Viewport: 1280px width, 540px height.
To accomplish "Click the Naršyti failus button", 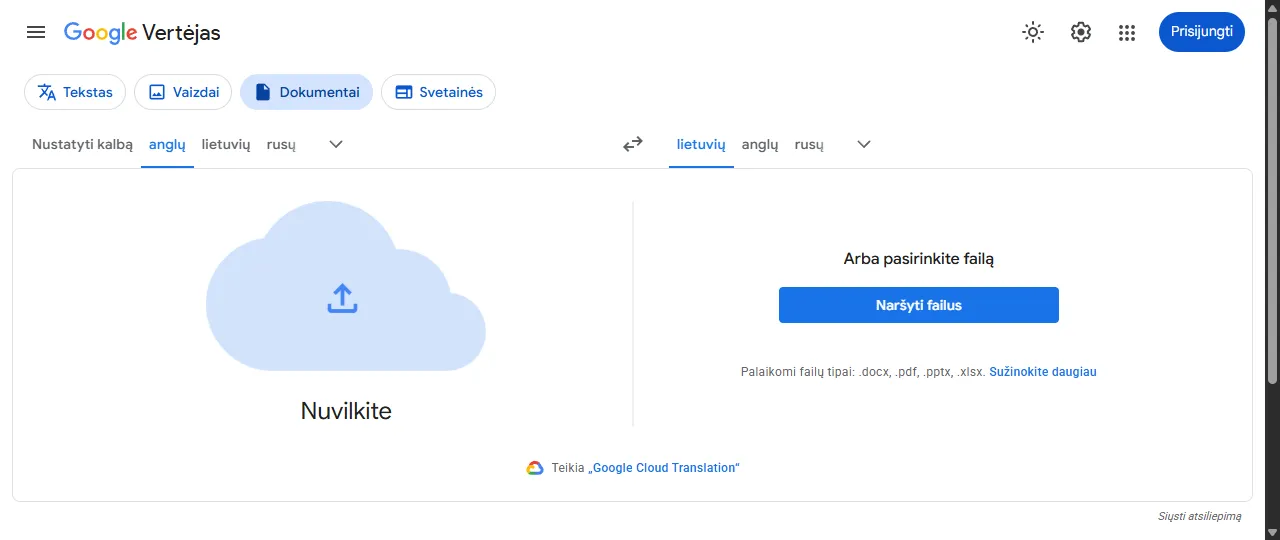I will (x=919, y=305).
